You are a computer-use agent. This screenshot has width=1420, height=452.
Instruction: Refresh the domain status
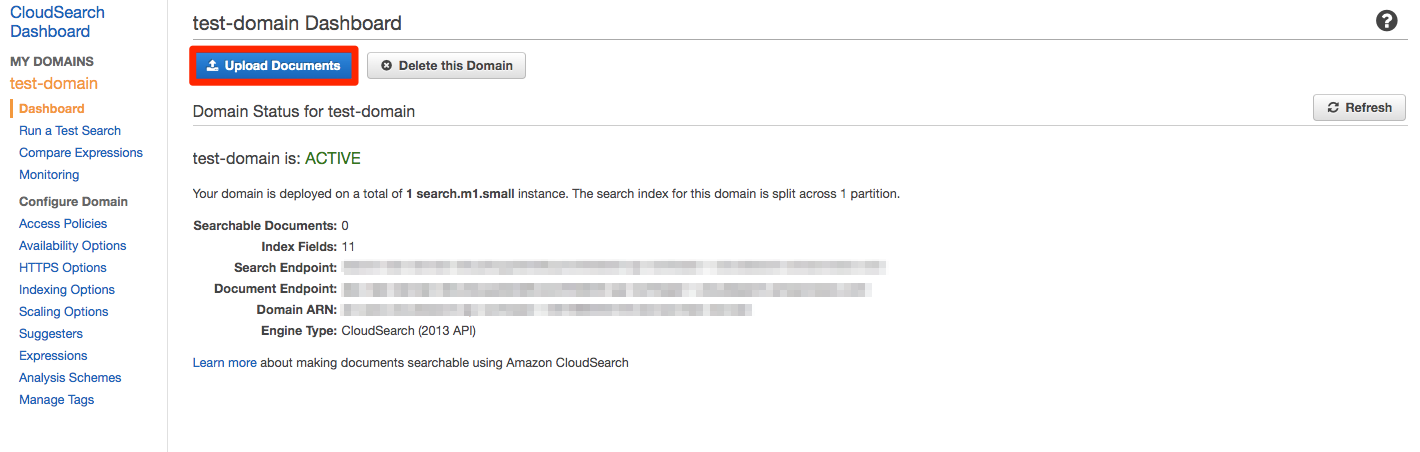[x=1359, y=108]
